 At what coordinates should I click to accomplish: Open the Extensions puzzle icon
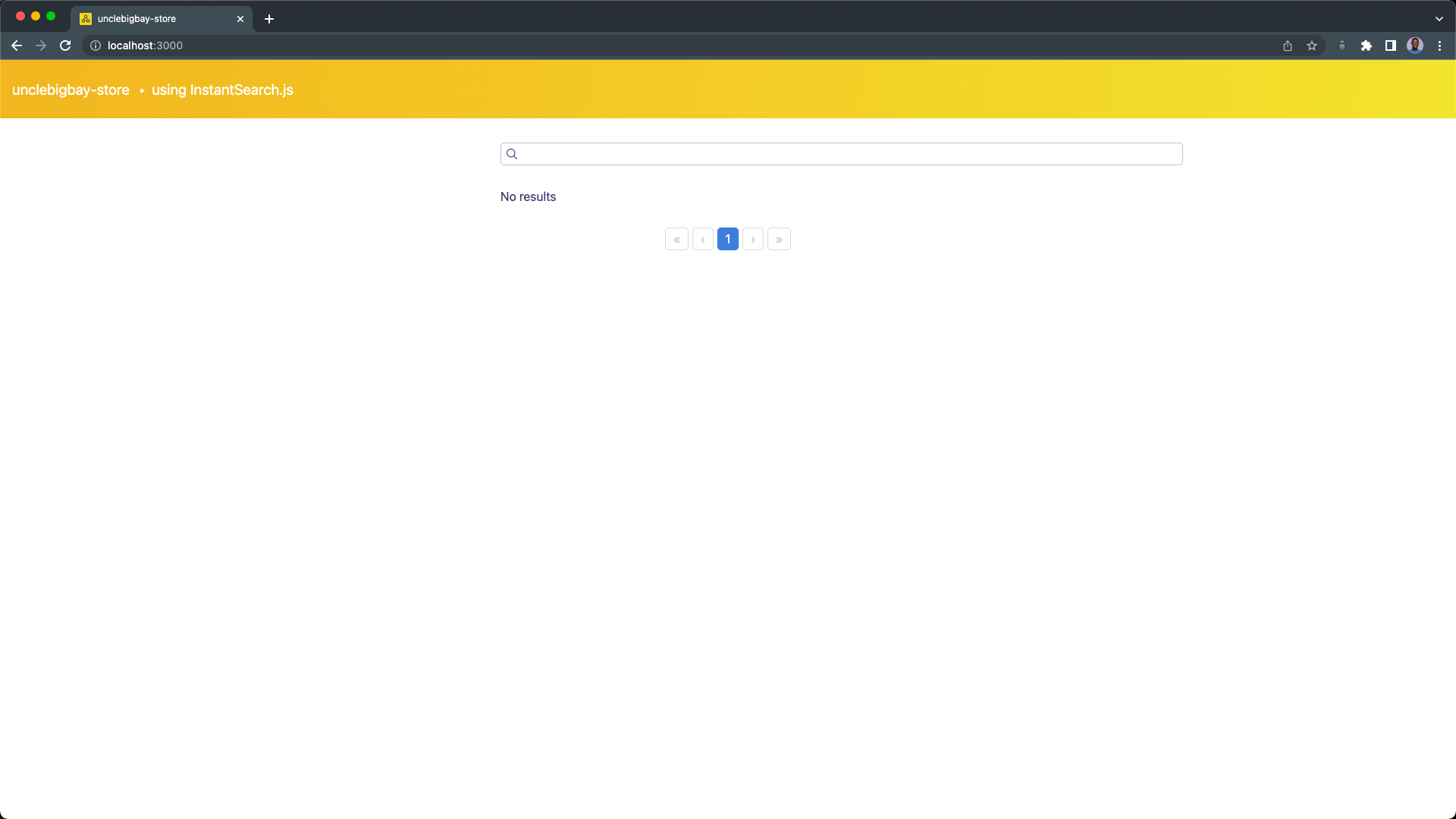coord(1367,45)
